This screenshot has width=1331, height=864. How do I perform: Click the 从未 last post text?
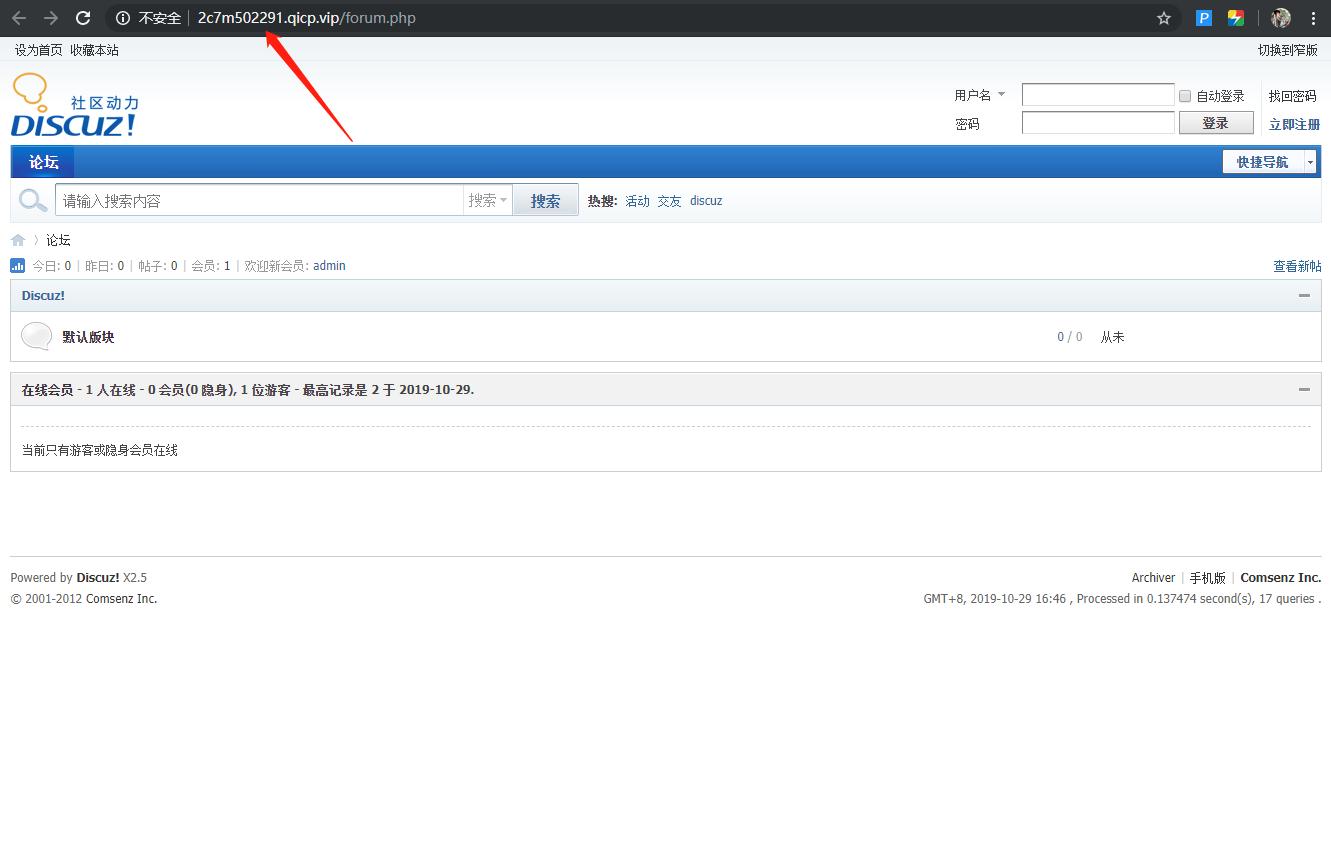[1113, 337]
